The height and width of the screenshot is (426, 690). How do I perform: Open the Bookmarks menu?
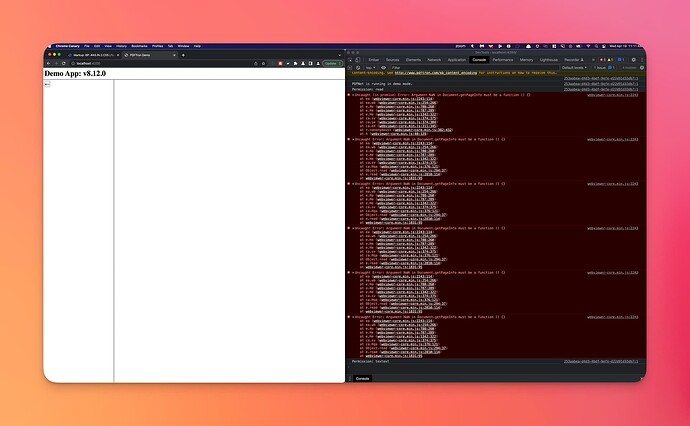pyautogui.click(x=139, y=46)
